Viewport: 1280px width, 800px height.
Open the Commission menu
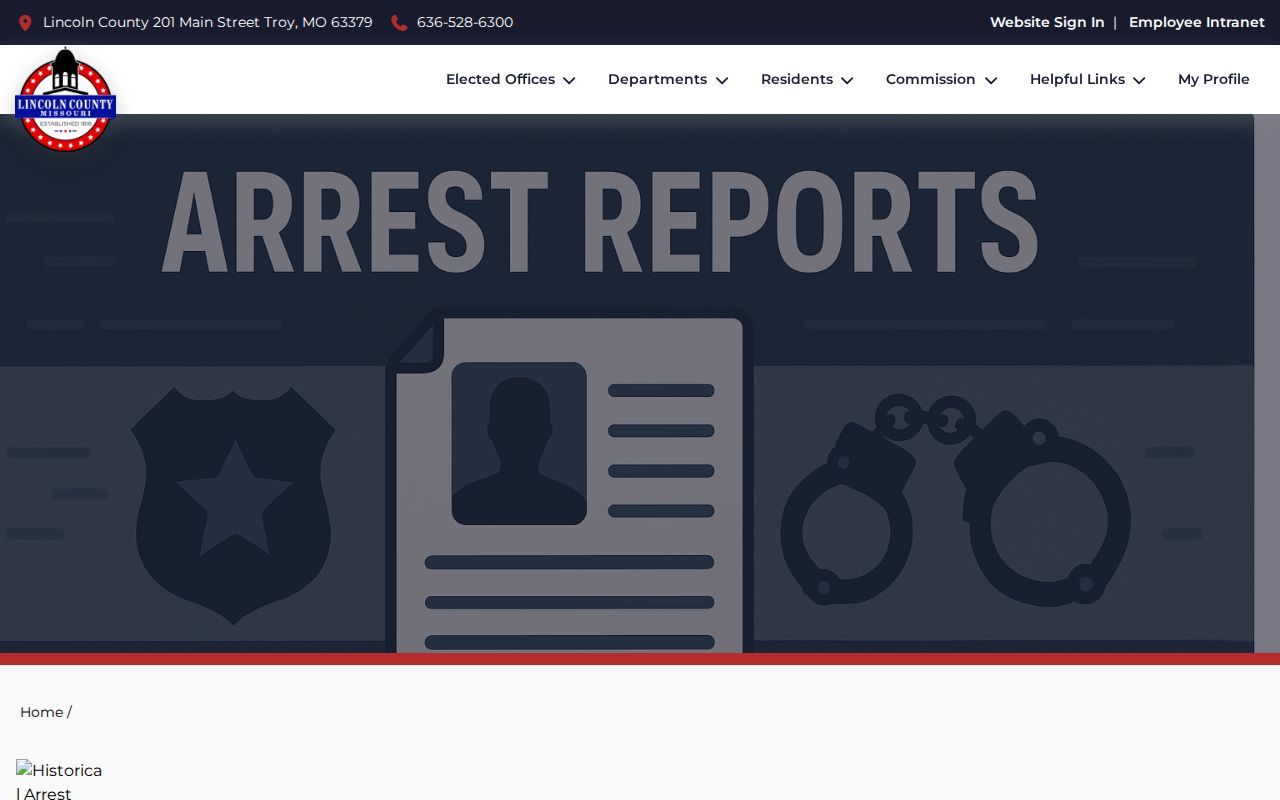(x=942, y=79)
